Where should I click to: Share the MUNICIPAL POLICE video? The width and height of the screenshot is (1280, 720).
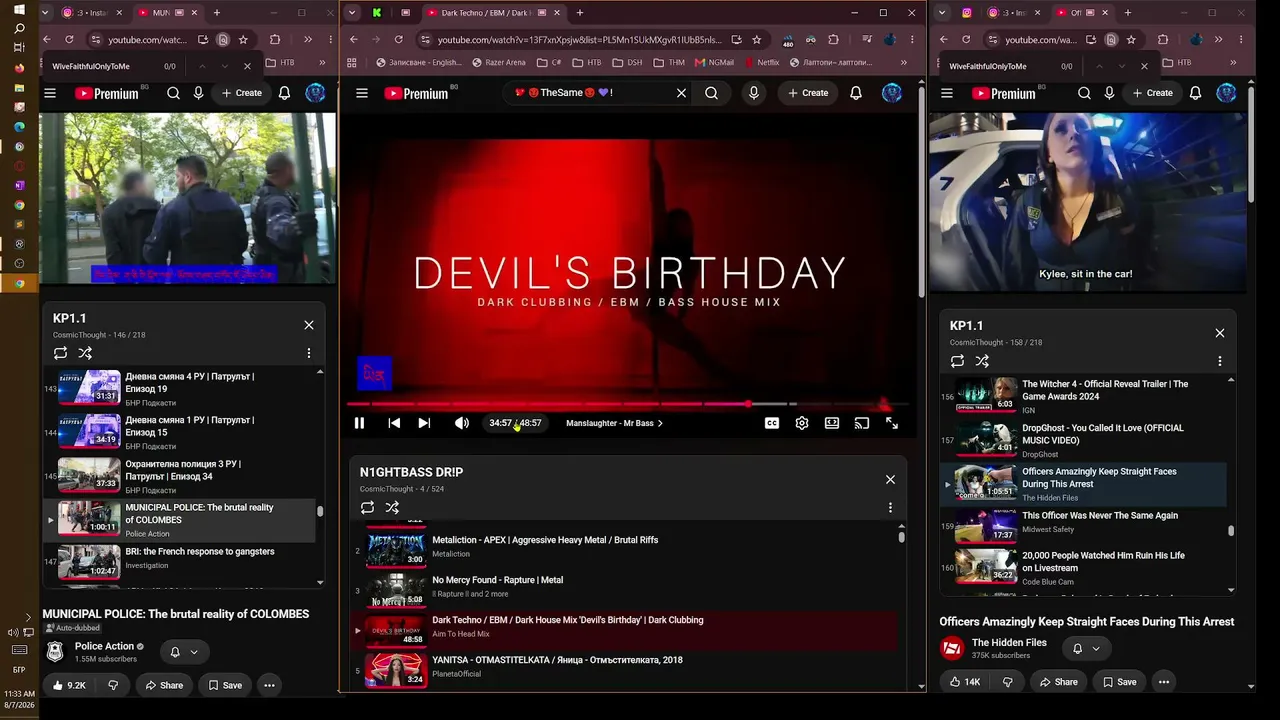pos(164,685)
